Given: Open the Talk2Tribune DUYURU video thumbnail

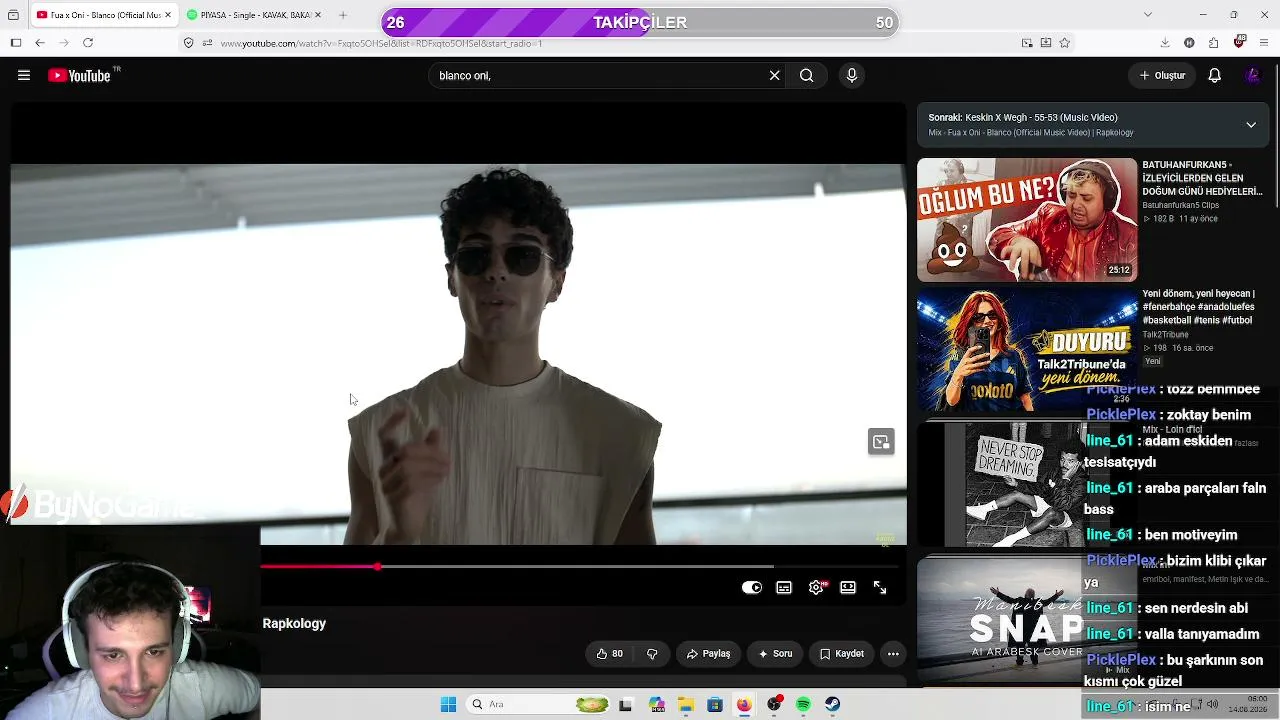Looking at the screenshot, I should point(1027,350).
